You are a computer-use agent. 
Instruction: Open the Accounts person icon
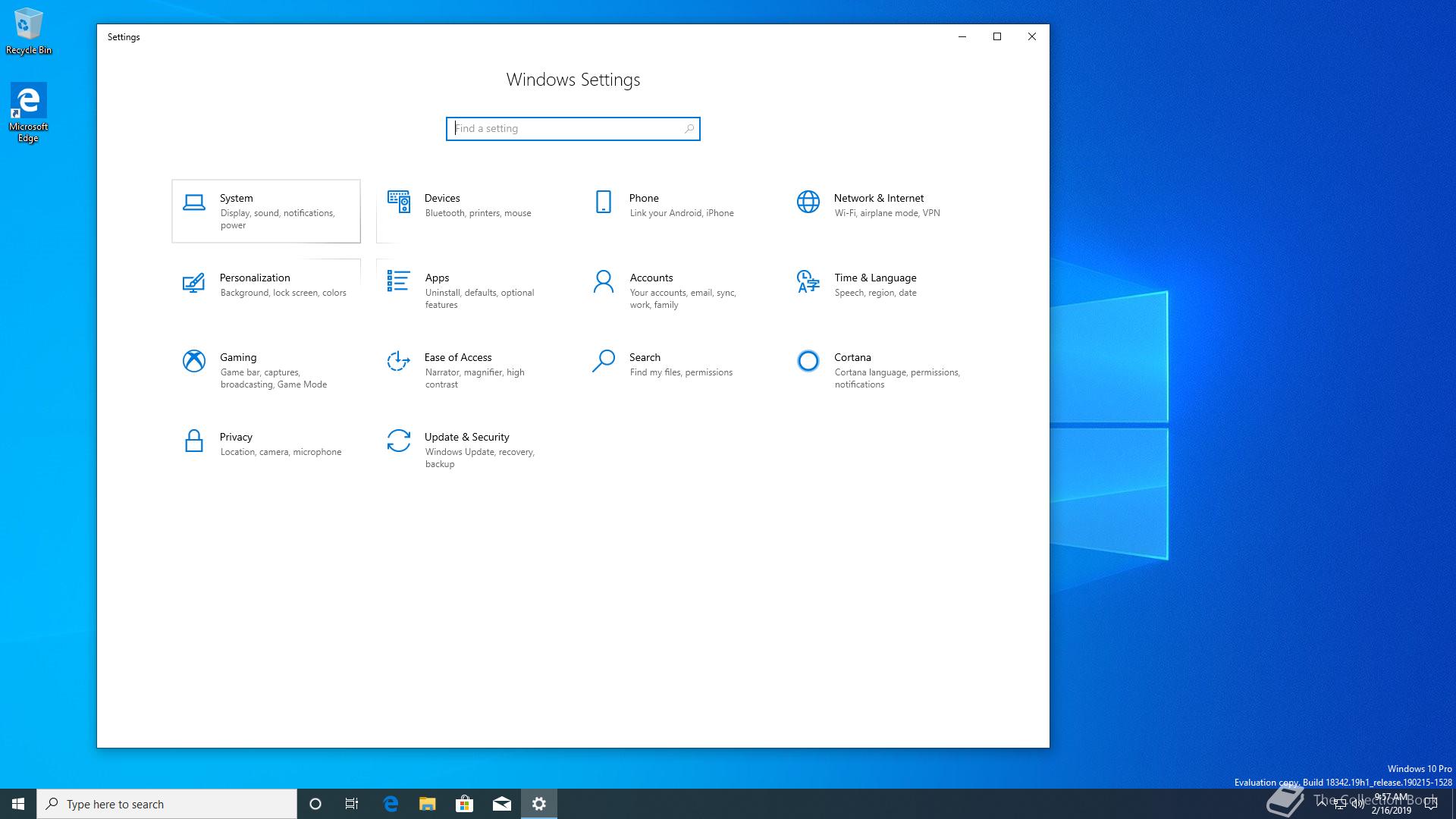point(604,281)
